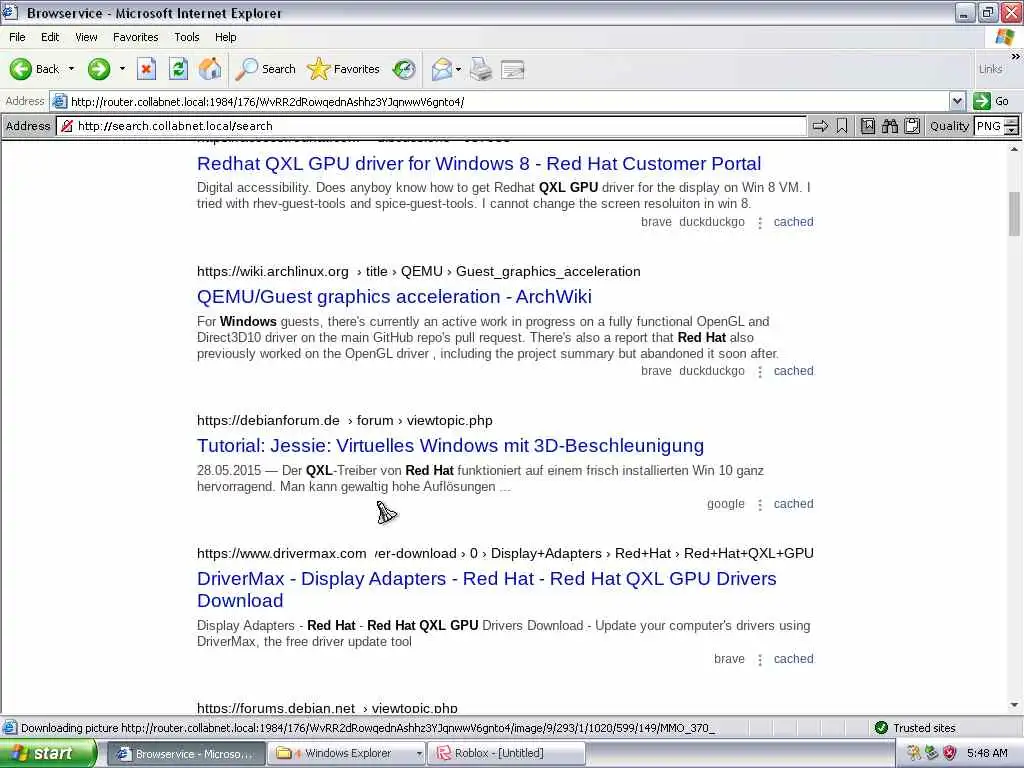The image size is (1024, 768).
Task: Click the Browservice taskbar button
Action: pos(185,754)
